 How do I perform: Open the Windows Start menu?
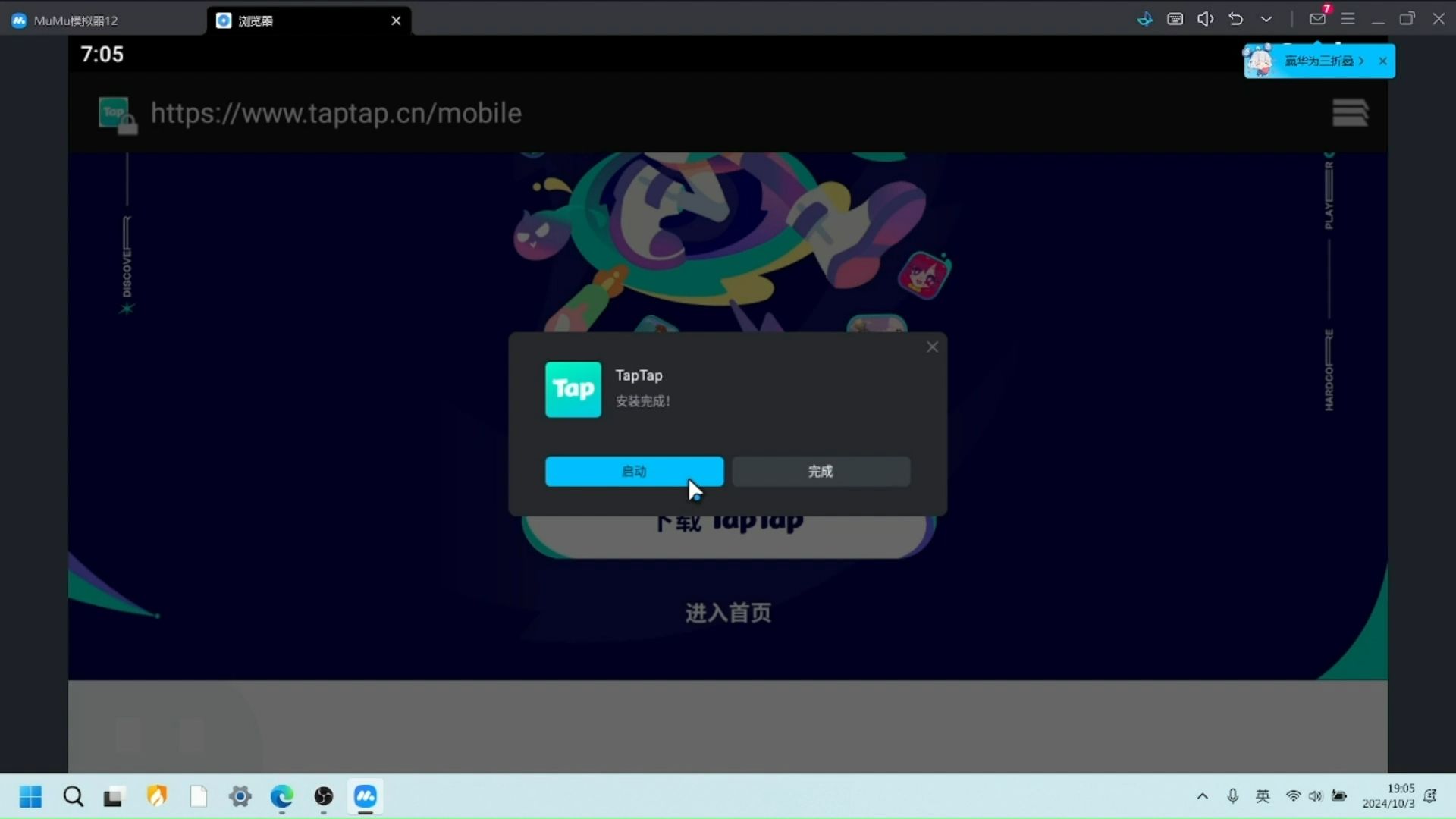[30, 796]
